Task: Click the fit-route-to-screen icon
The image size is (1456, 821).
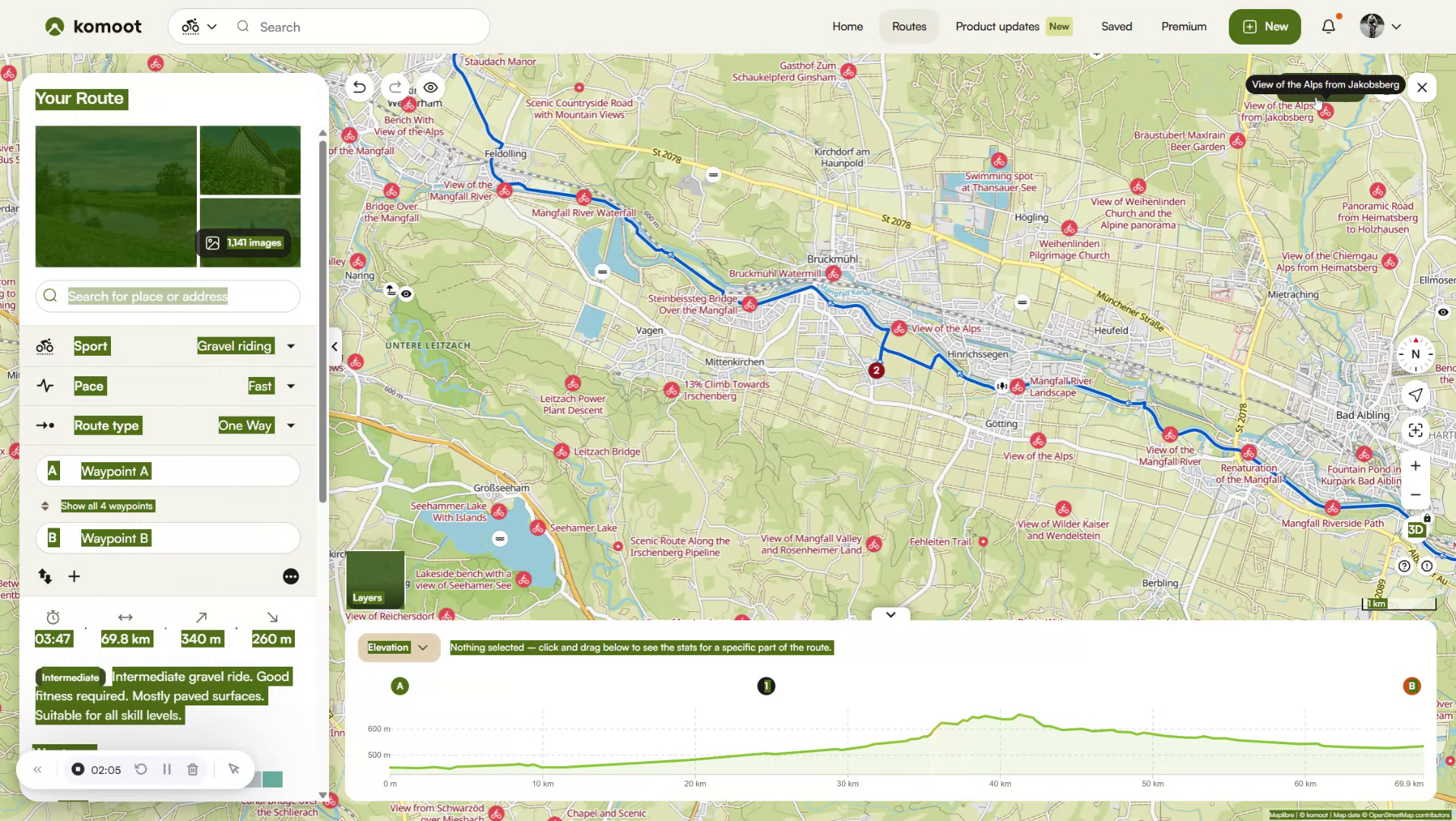Action: [x=1415, y=430]
